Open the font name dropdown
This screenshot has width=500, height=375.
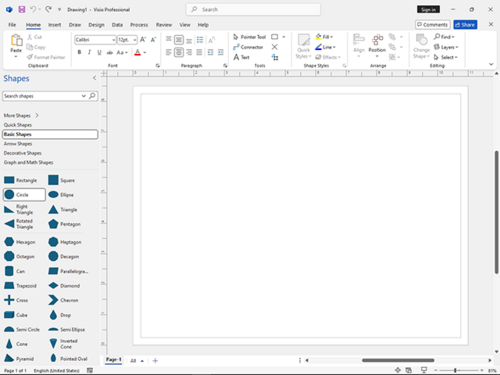click(114, 40)
